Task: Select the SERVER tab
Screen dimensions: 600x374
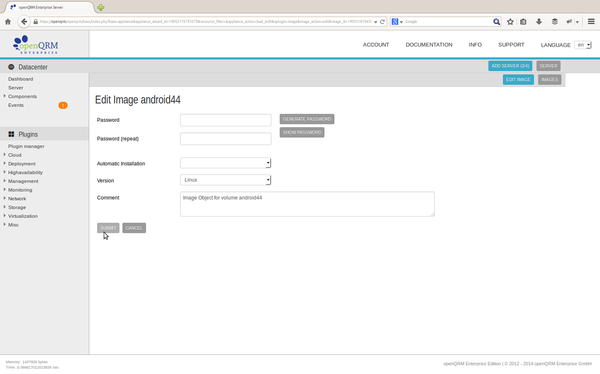Action: pyautogui.click(x=548, y=66)
